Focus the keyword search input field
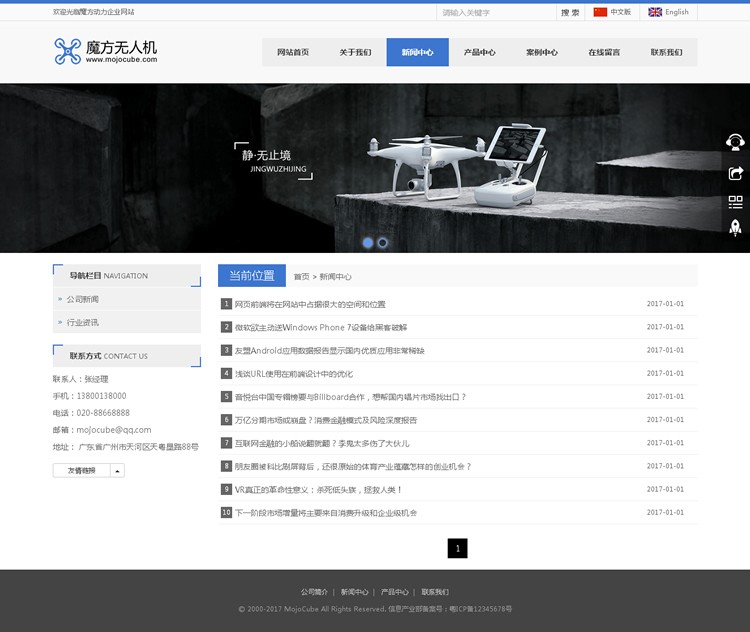The image size is (750, 632). coord(496,12)
